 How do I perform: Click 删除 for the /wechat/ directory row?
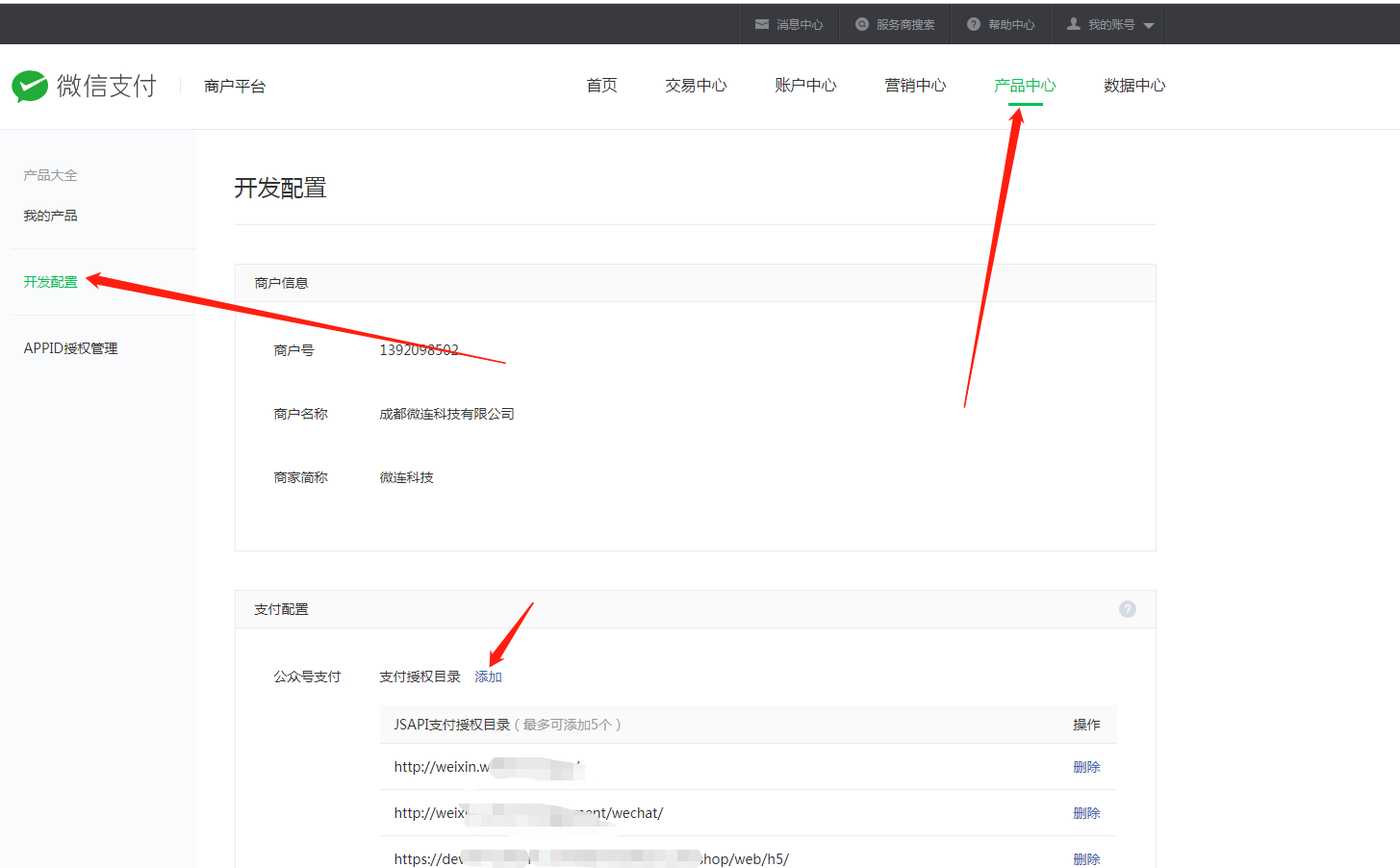pos(1086,813)
